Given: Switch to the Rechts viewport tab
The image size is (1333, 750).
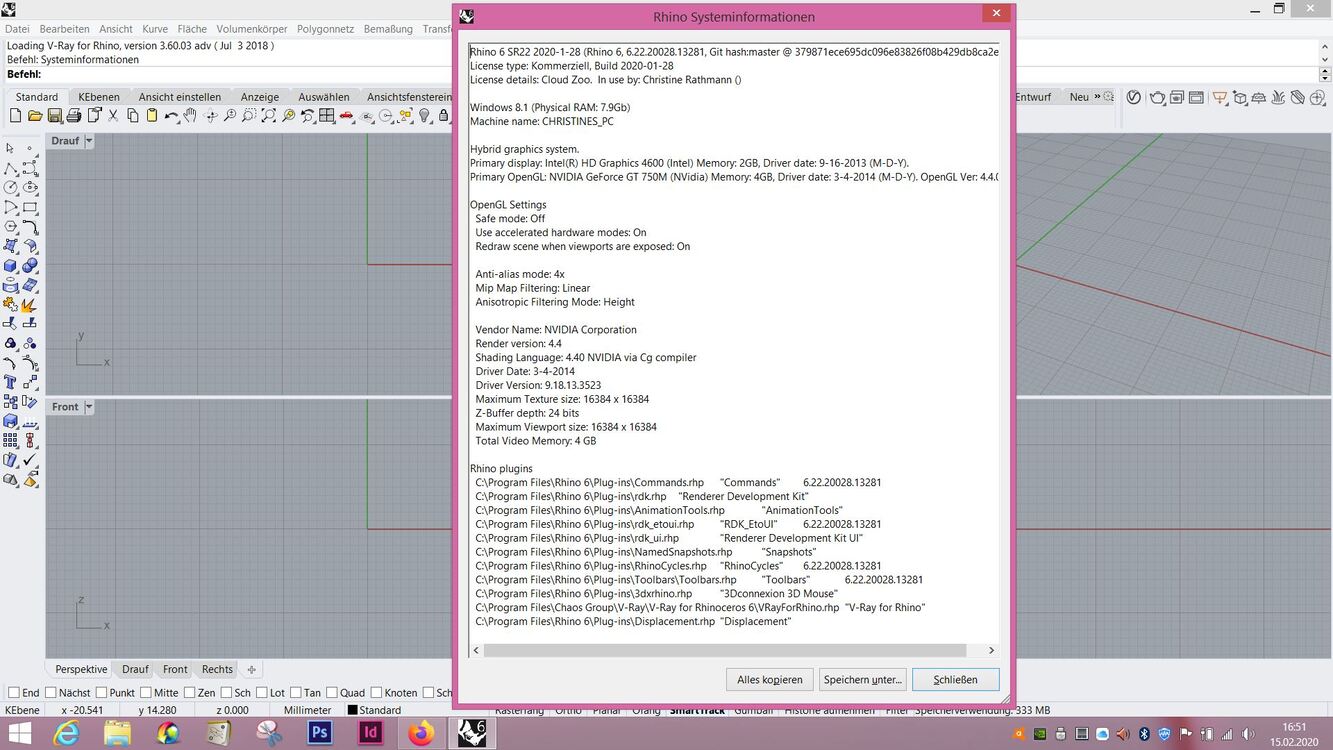Looking at the screenshot, I should point(217,670).
